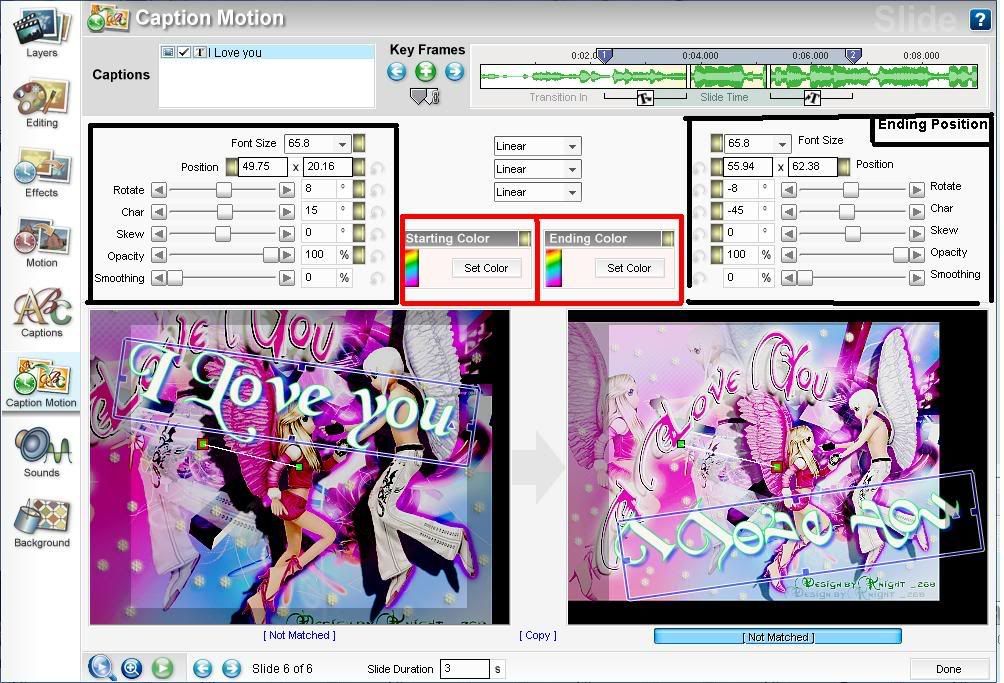Select key frame marker 2 on timeline
The width and height of the screenshot is (1004, 683).
(852, 56)
